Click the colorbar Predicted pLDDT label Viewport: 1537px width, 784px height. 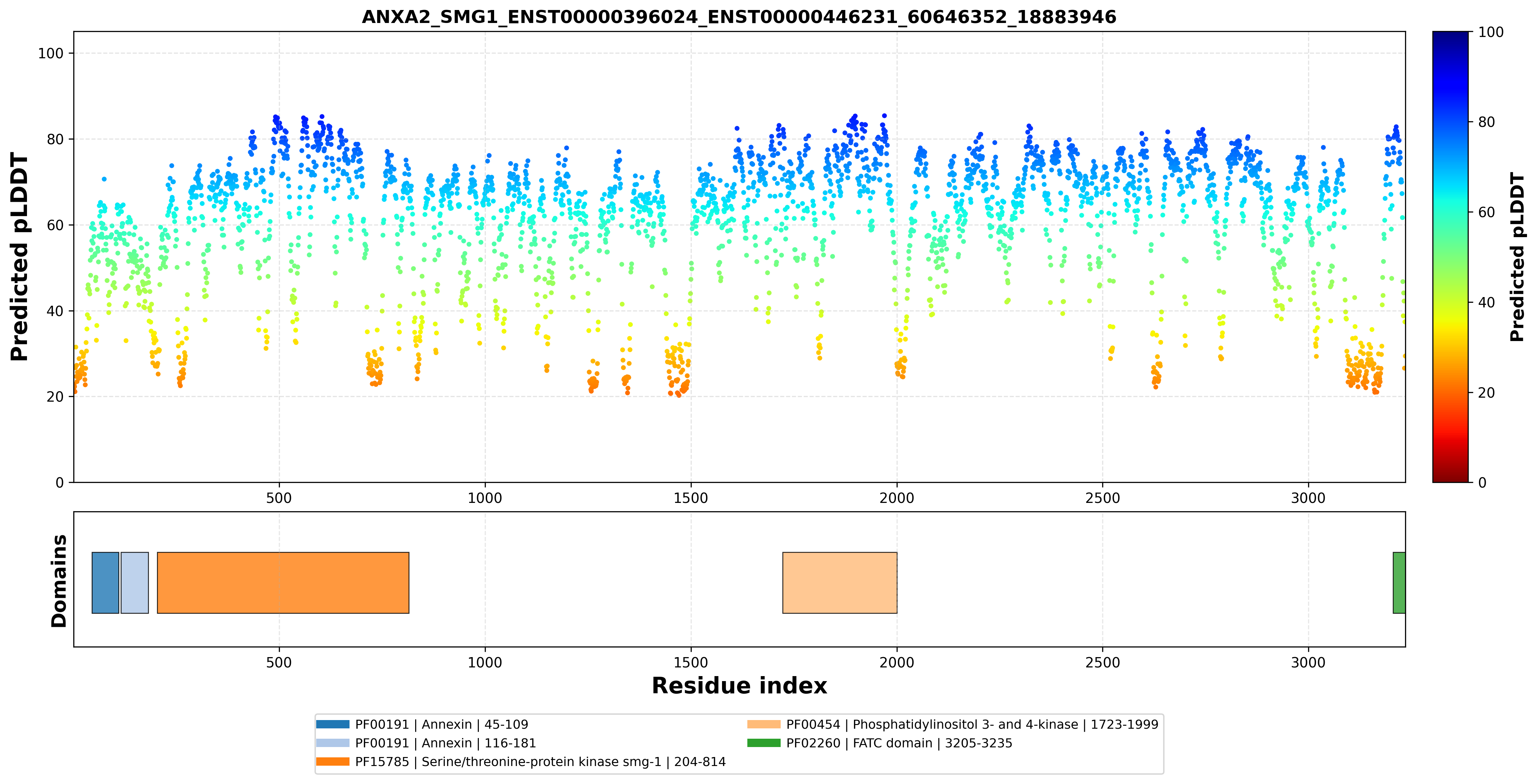coord(1517,257)
